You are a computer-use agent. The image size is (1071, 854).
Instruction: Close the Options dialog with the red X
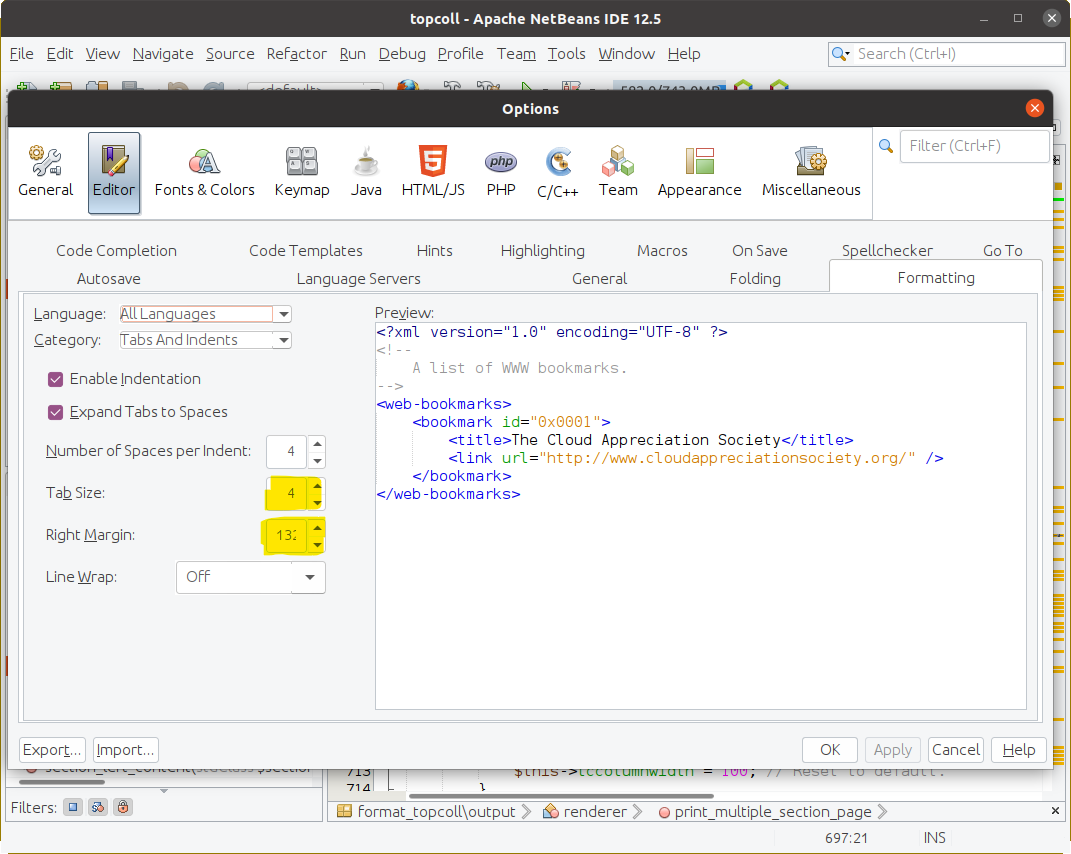coord(1035,108)
